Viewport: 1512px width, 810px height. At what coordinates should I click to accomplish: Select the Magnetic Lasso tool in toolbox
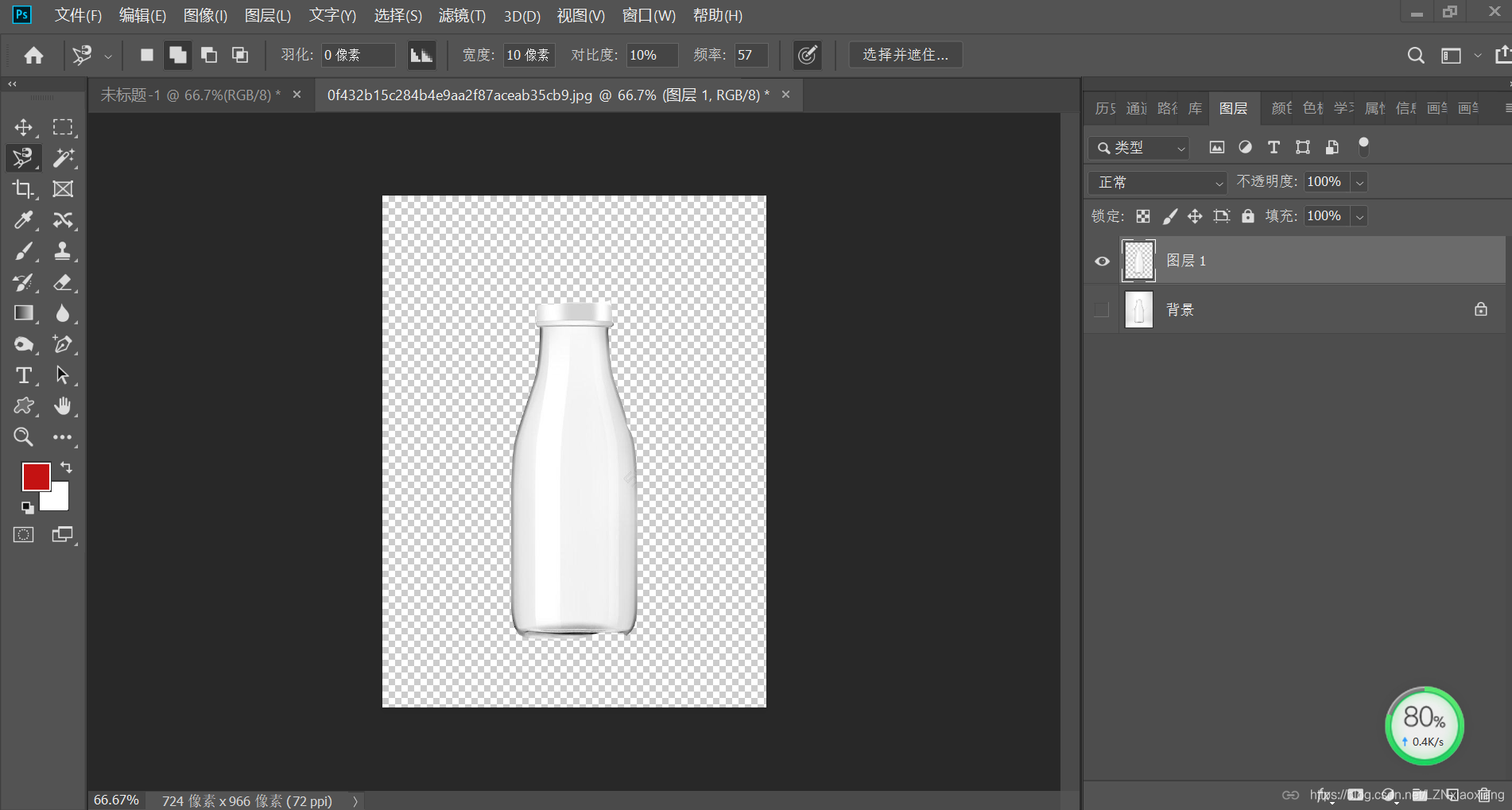tap(23, 158)
